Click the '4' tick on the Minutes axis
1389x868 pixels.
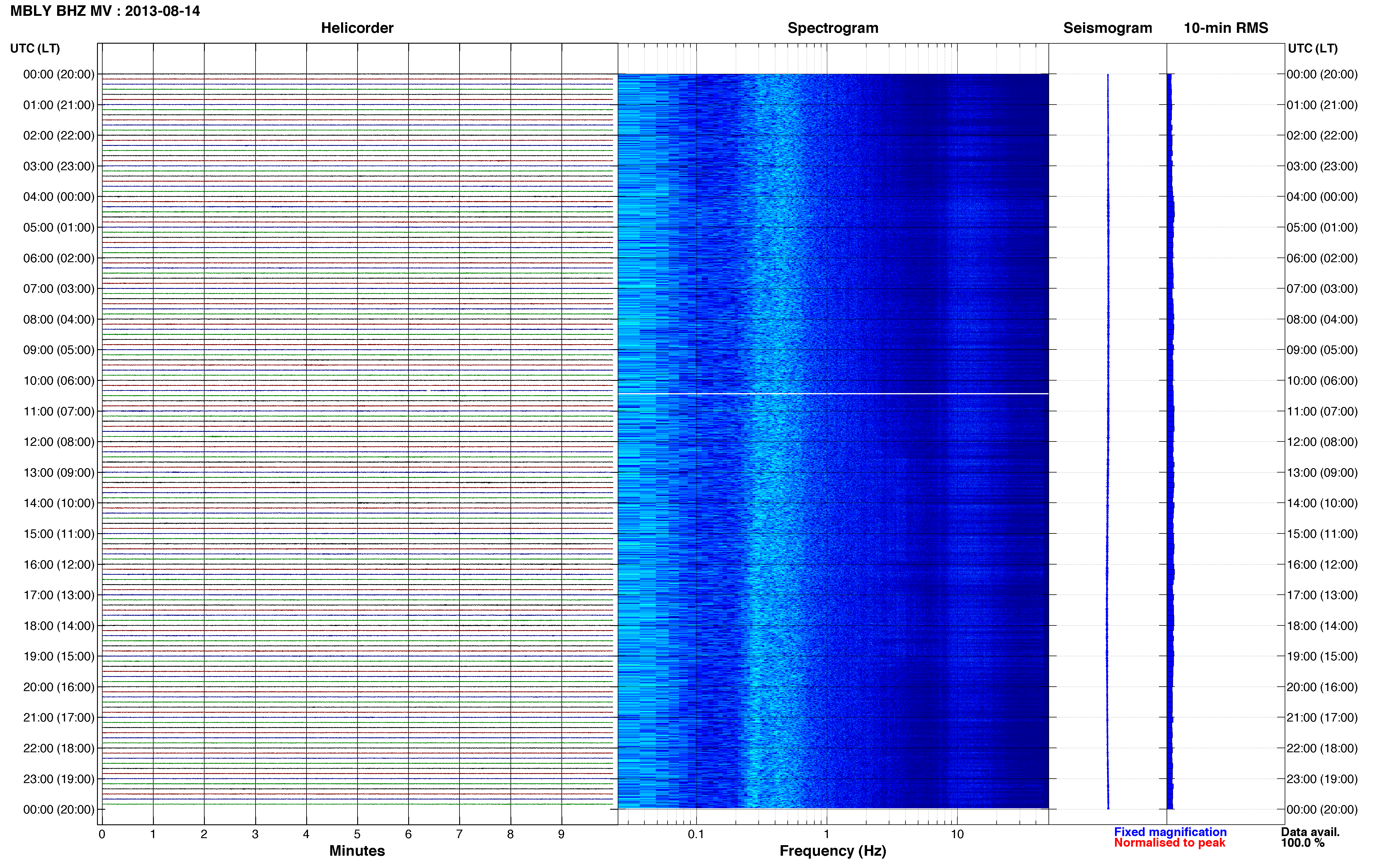[306, 834]
